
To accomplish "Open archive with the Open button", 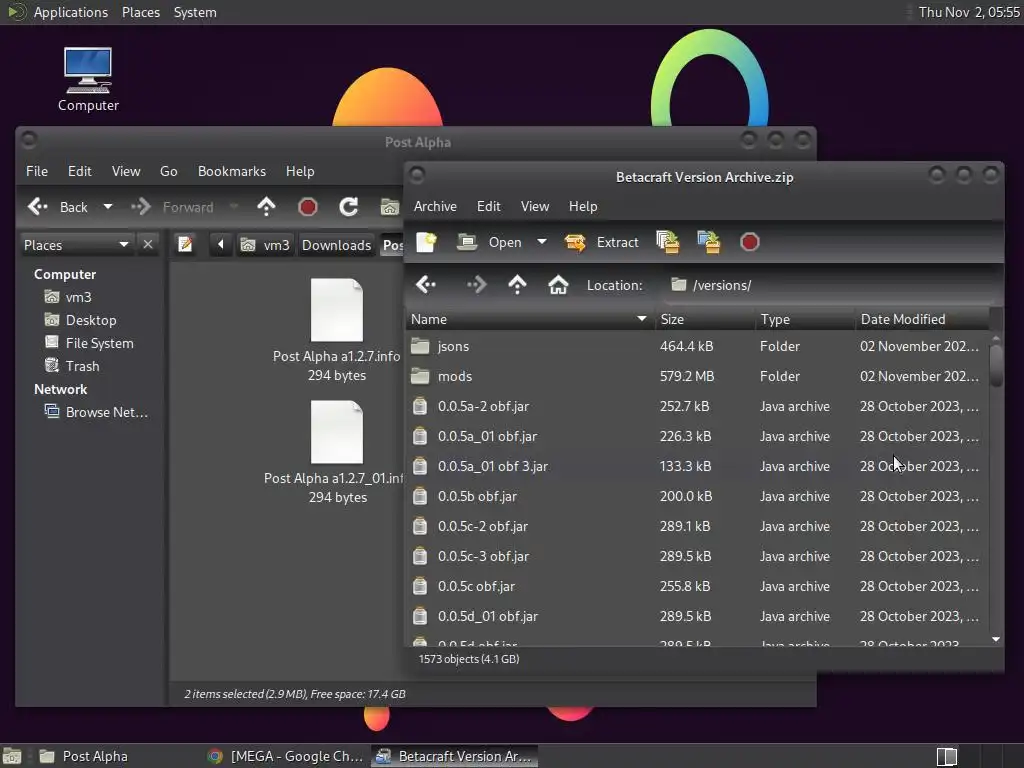I will pyautogui.click(x=489, y=242).
